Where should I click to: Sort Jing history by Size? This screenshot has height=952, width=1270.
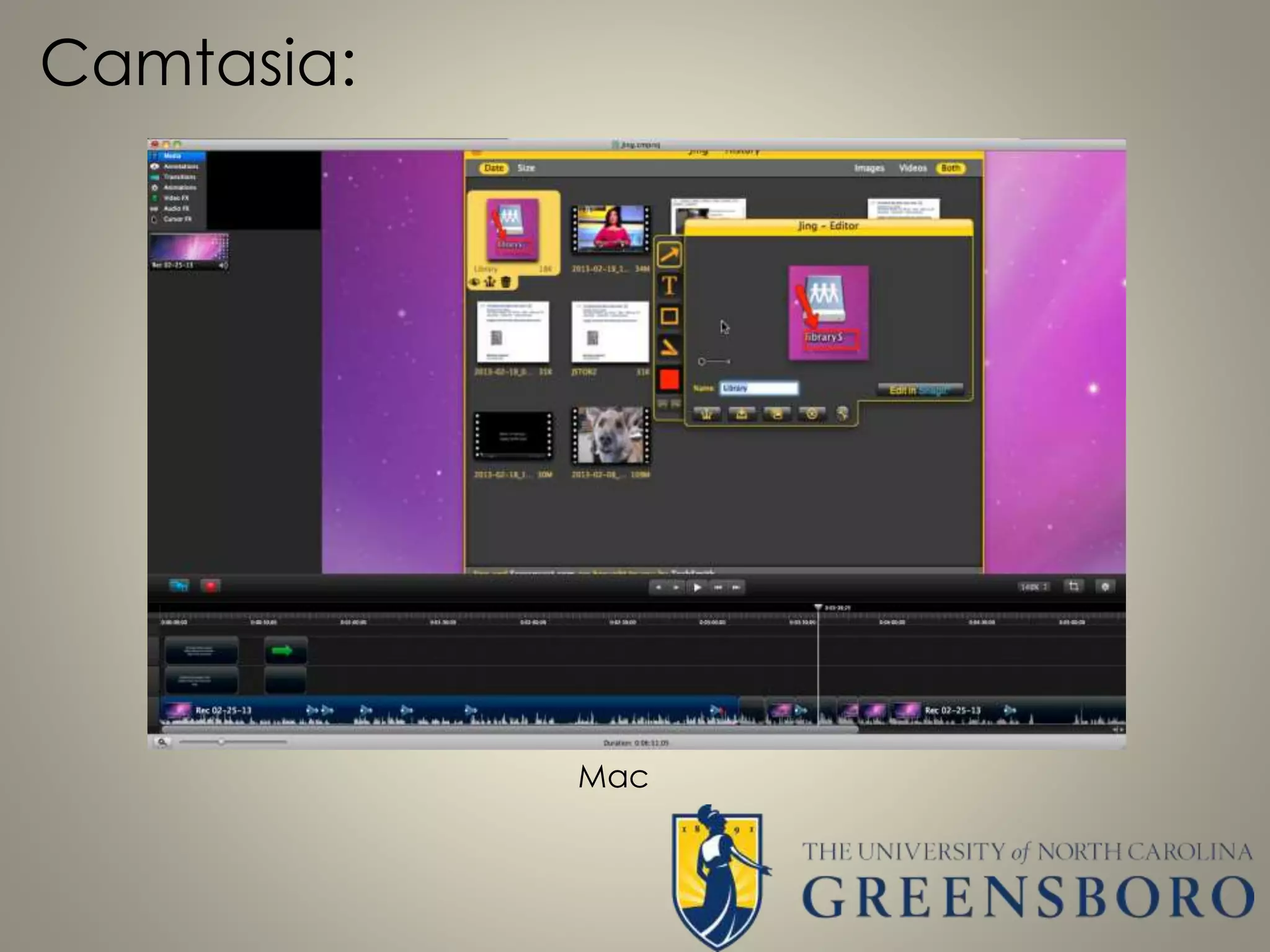click(526, 168)
